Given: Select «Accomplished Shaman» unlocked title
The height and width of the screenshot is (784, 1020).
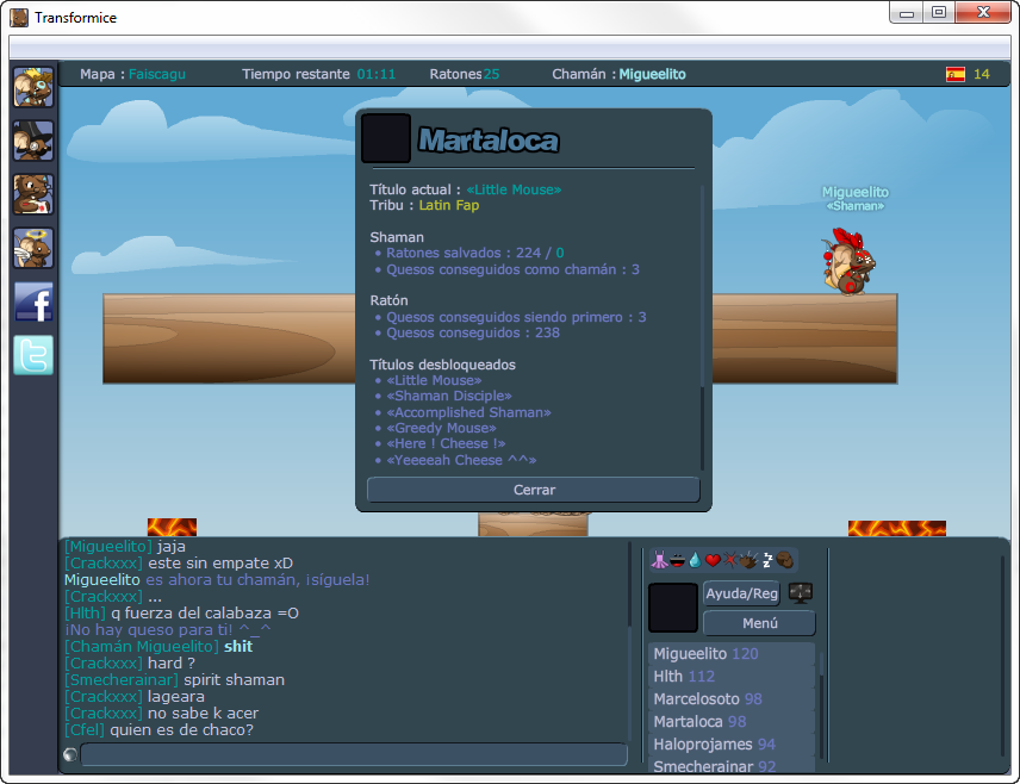Looking at the screenshot, I should [x=468, y=412].
